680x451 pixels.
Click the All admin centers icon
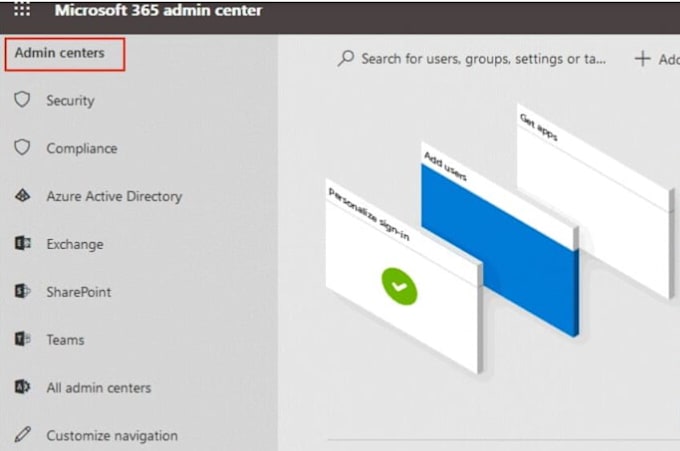pos(23,386)
